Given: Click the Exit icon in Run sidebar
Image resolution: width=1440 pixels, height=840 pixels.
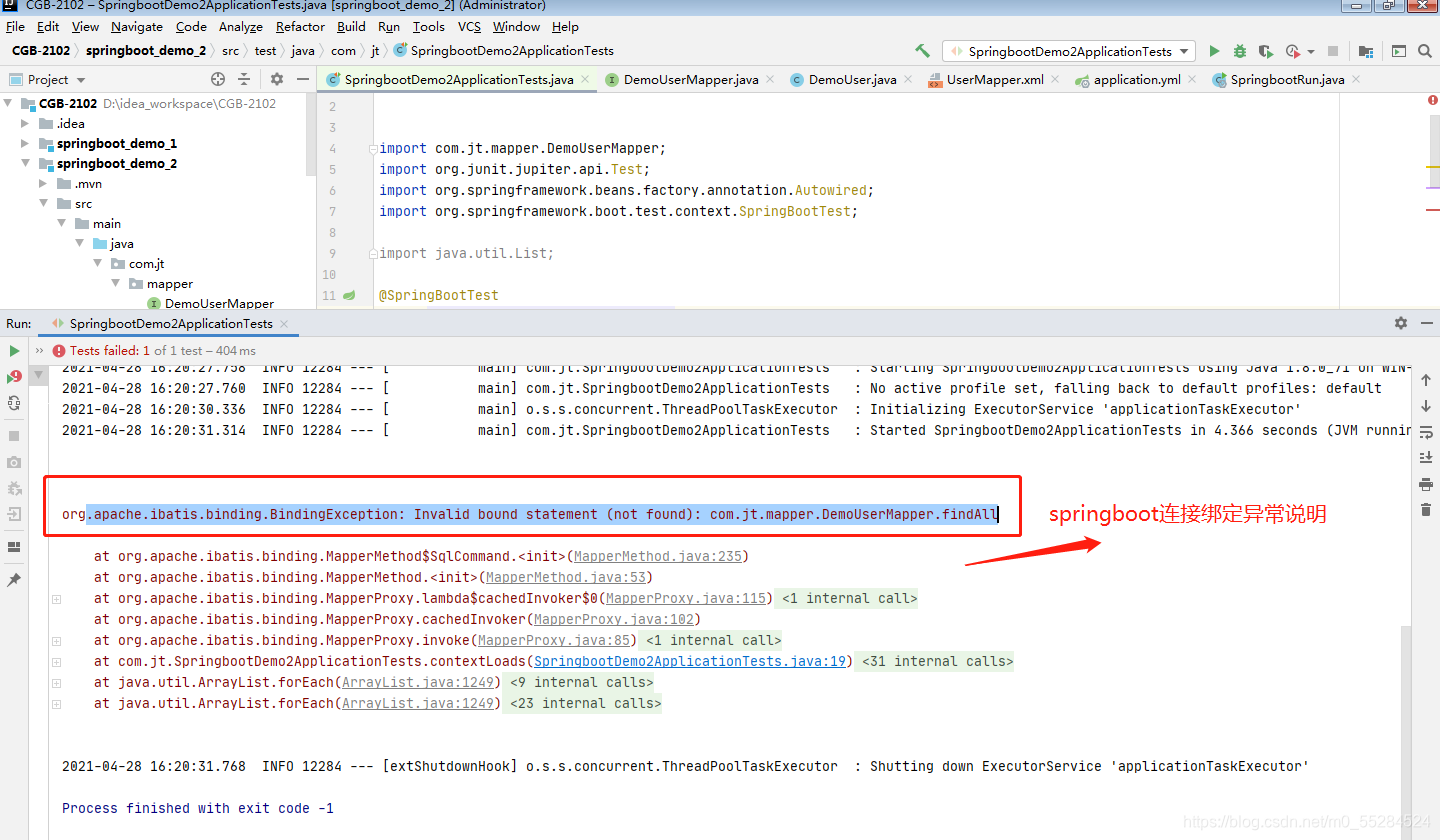Looking at the screenshot, I should click(14, 514).
